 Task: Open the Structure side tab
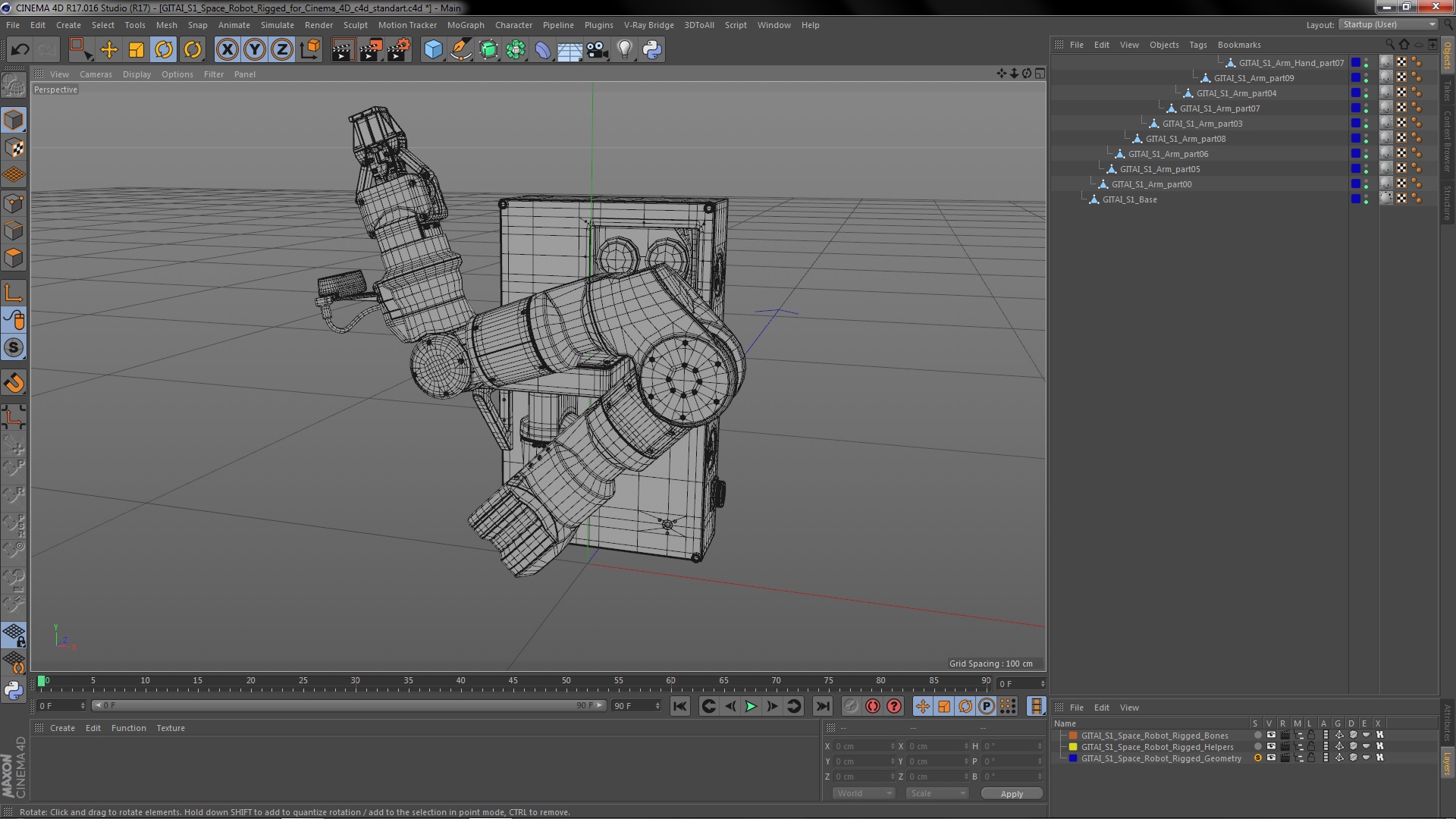(x=1447, y=202)
